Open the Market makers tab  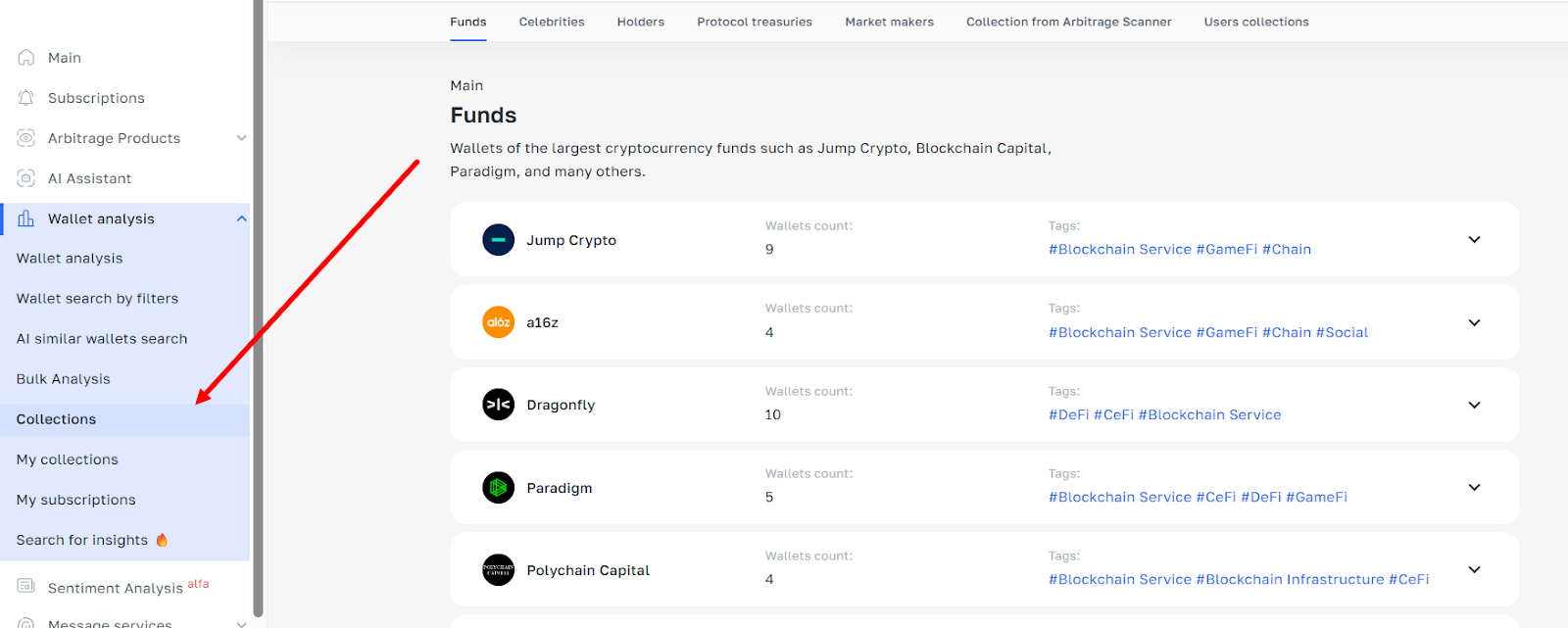889,22
